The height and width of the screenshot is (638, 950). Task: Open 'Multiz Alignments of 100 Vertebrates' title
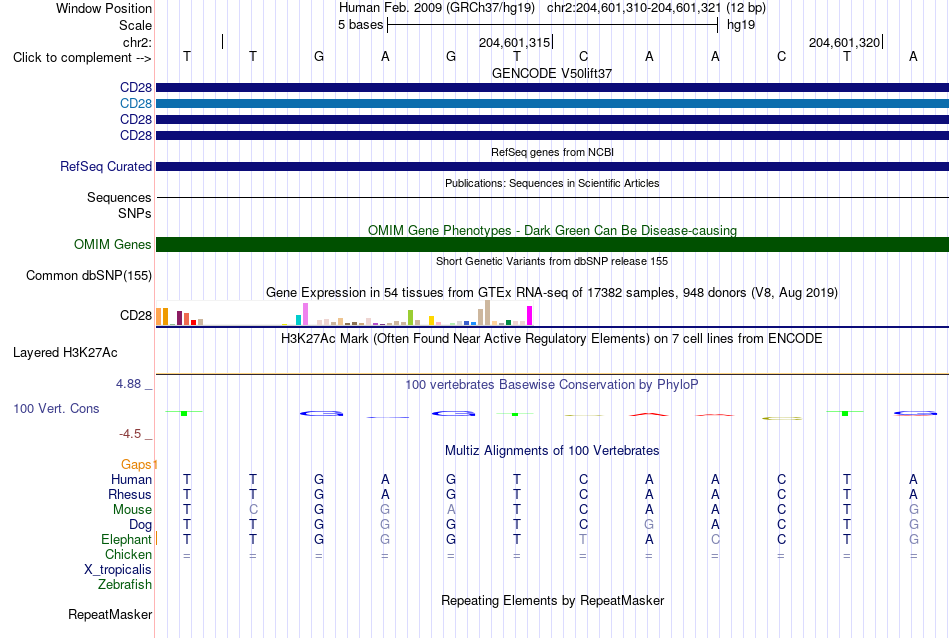tap(552, 451)
